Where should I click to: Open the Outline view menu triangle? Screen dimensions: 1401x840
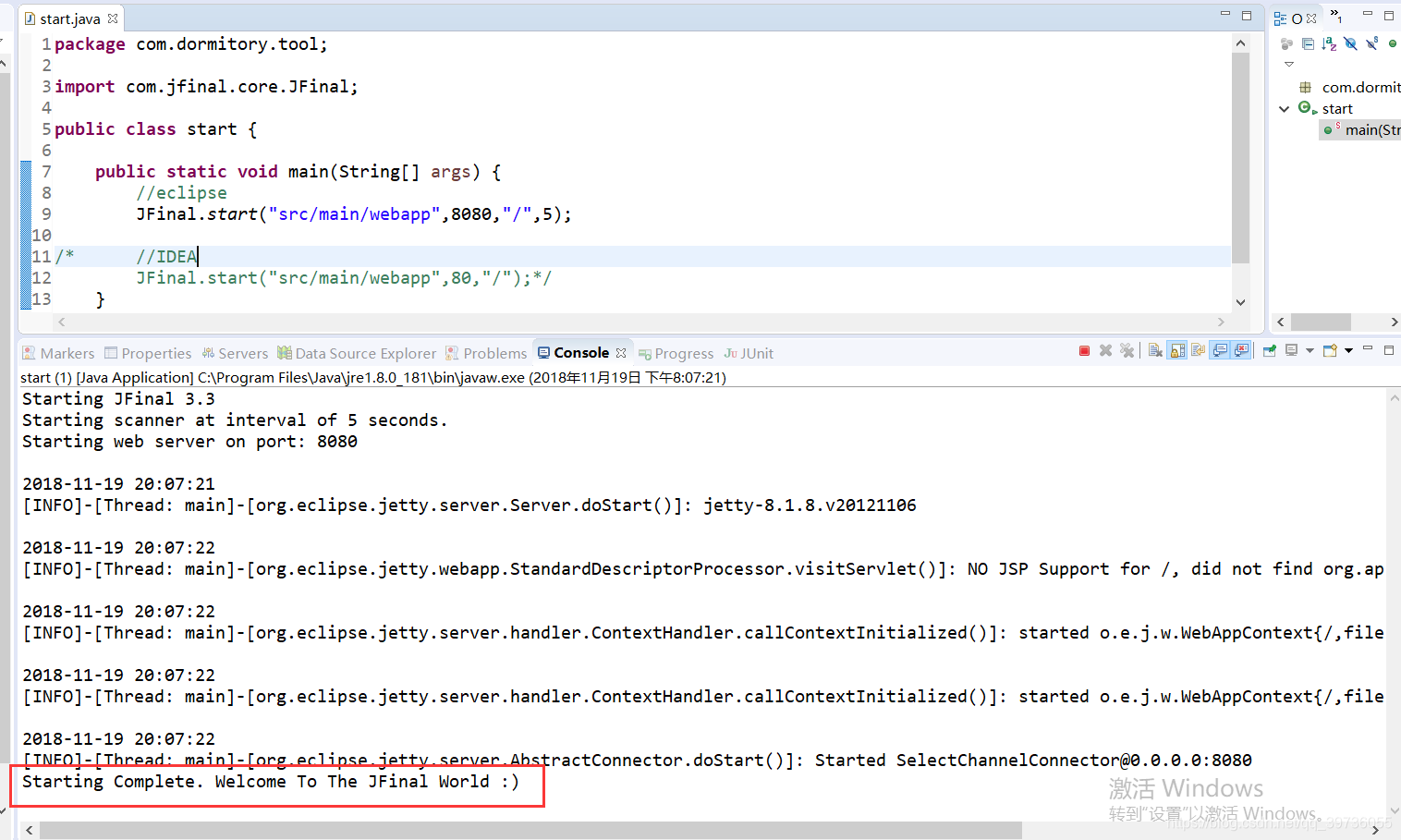[x=1289, y=64]
